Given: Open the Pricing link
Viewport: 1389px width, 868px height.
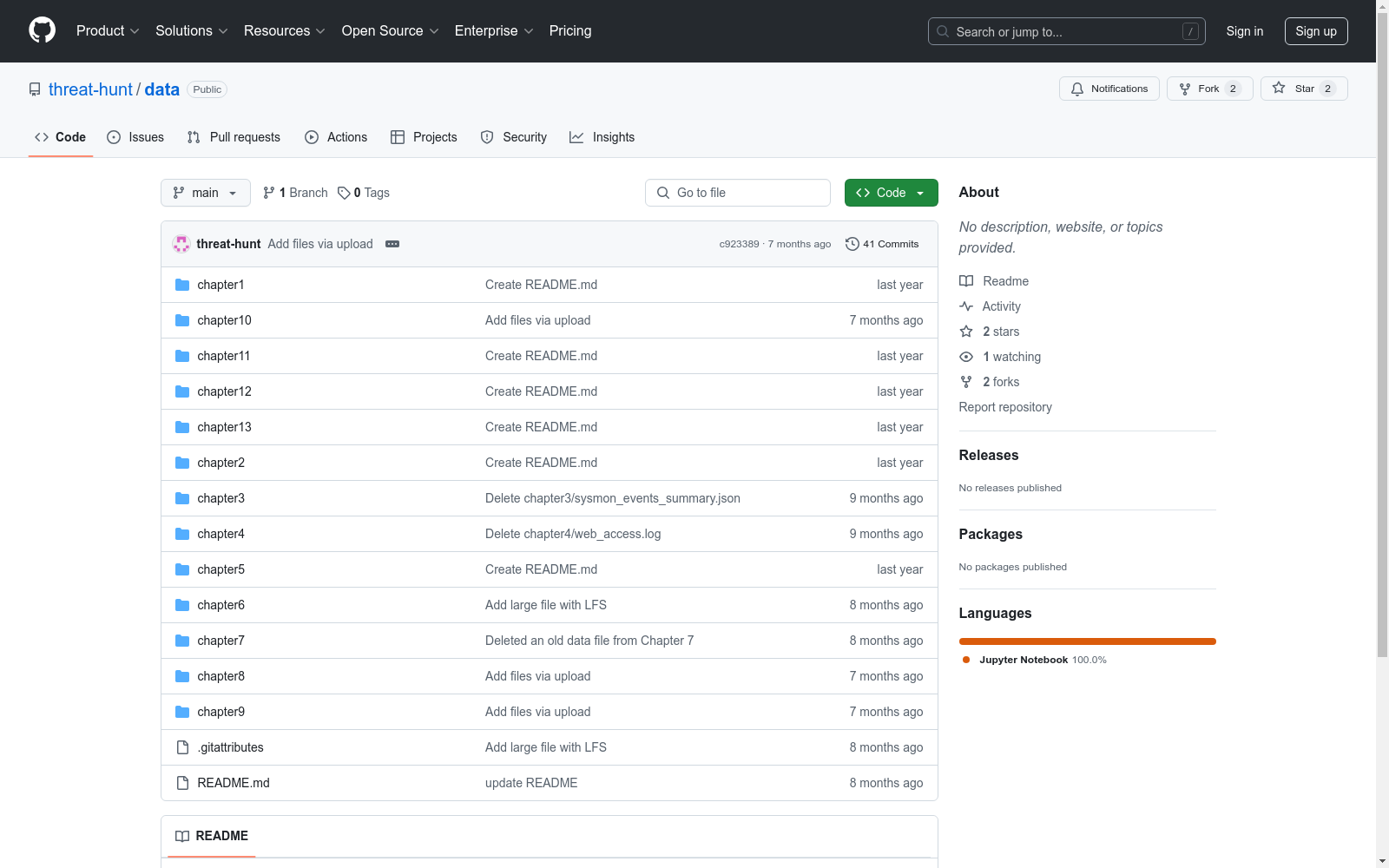Looking at the screenshot, I should pos(570,31).
